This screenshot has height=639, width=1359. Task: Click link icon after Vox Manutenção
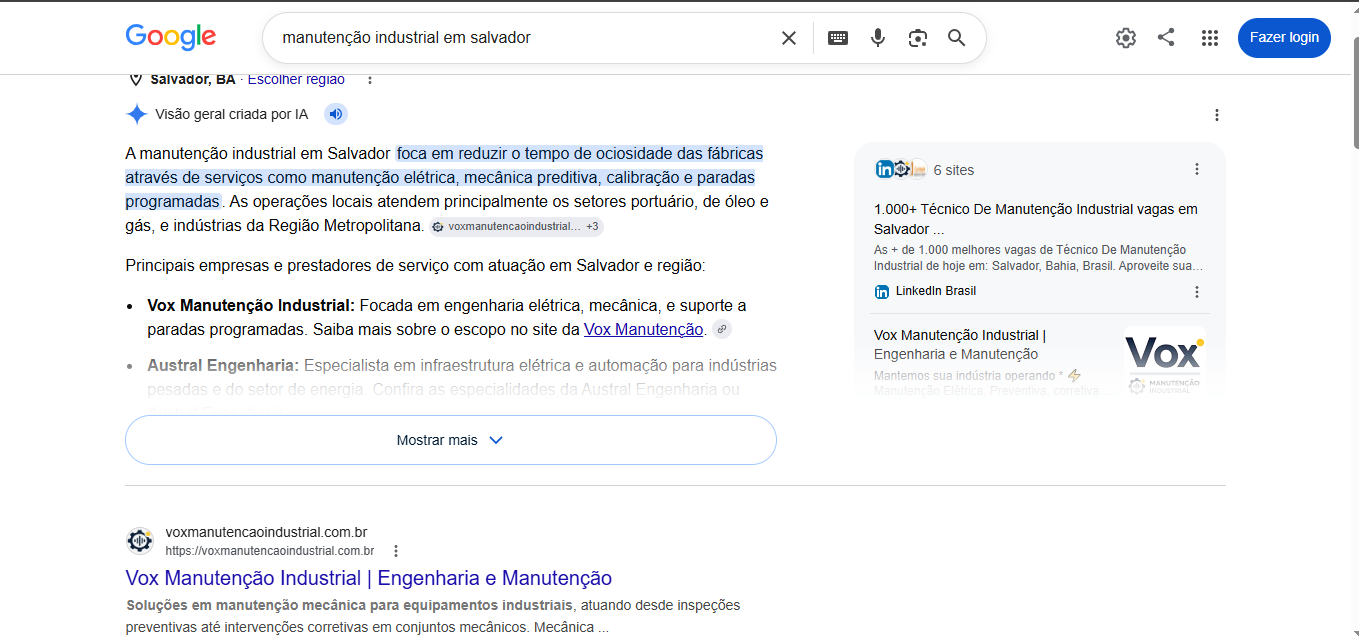tap(722, 329)
